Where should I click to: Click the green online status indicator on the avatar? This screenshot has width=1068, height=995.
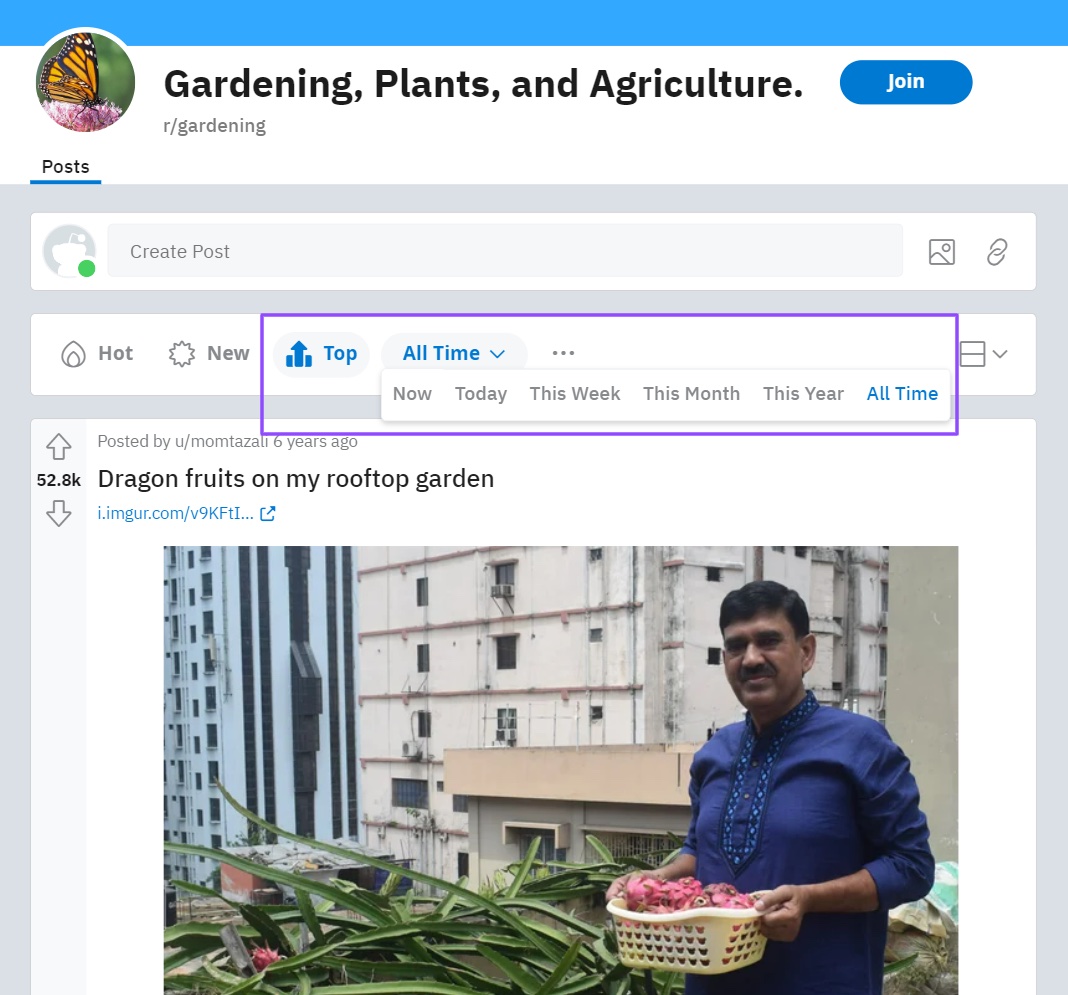[x=86, y=268]
